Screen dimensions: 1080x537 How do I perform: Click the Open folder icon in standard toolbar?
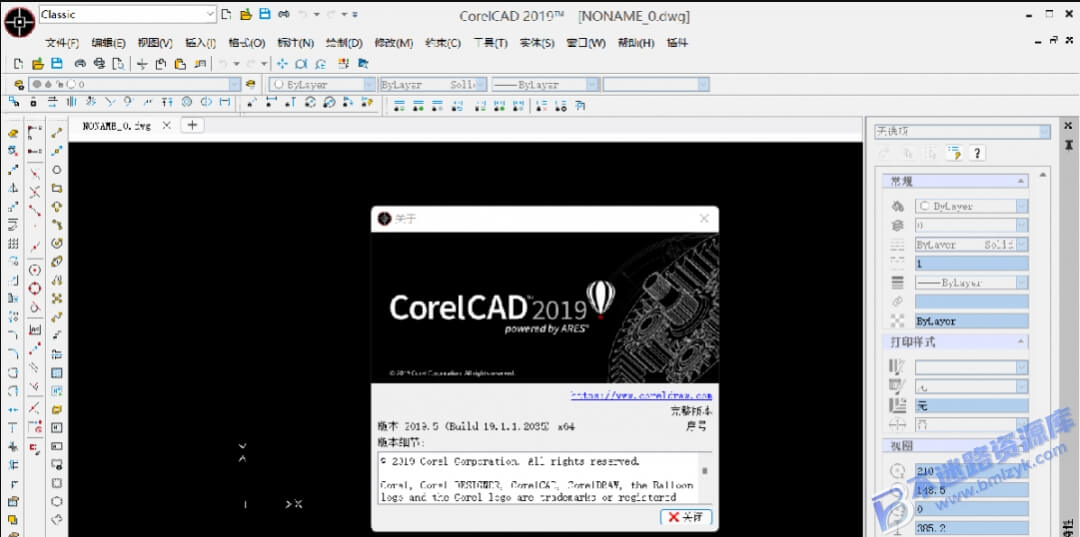[38, 63]
